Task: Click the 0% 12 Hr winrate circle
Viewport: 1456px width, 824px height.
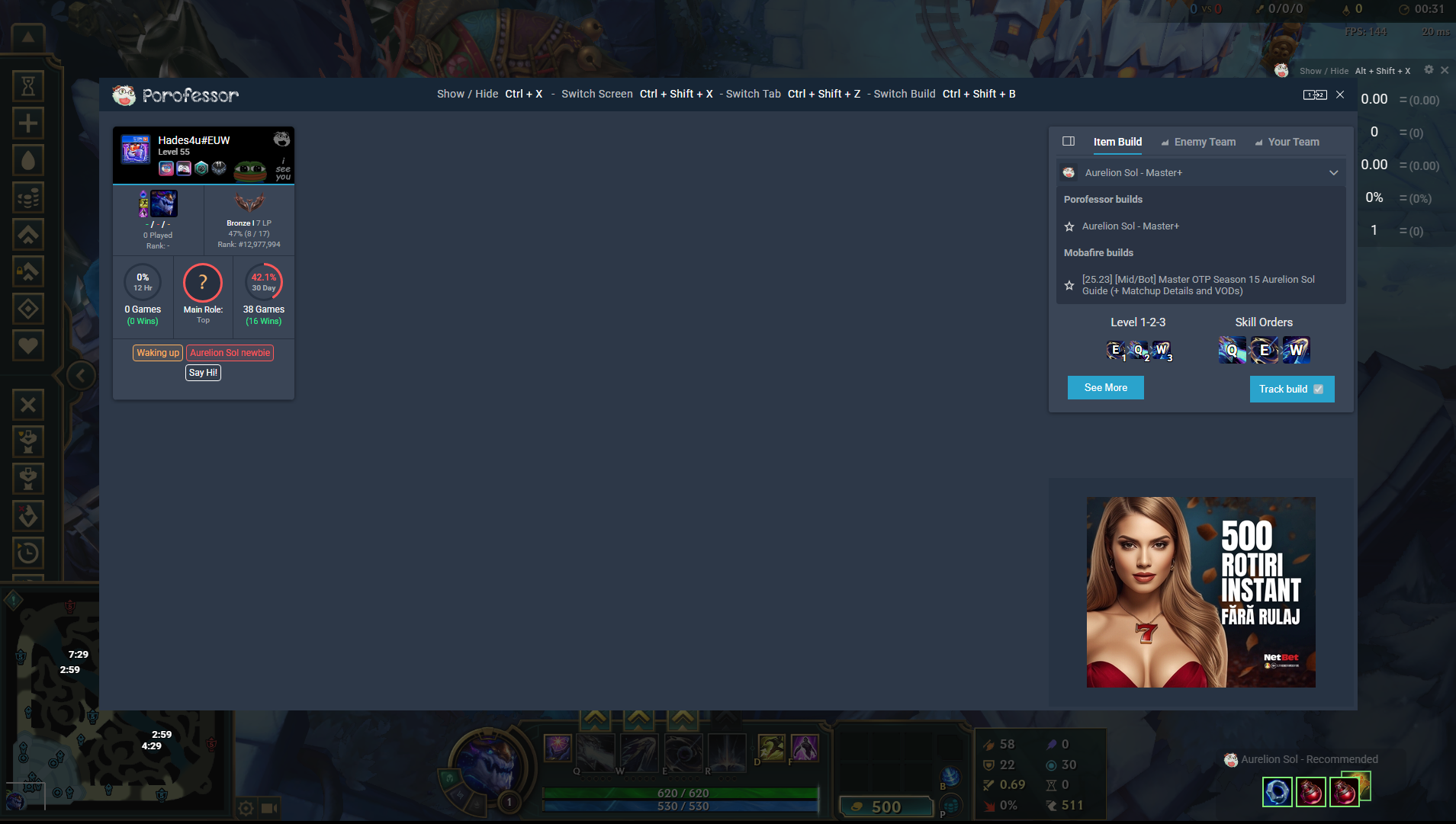Action: click(143, 283)
